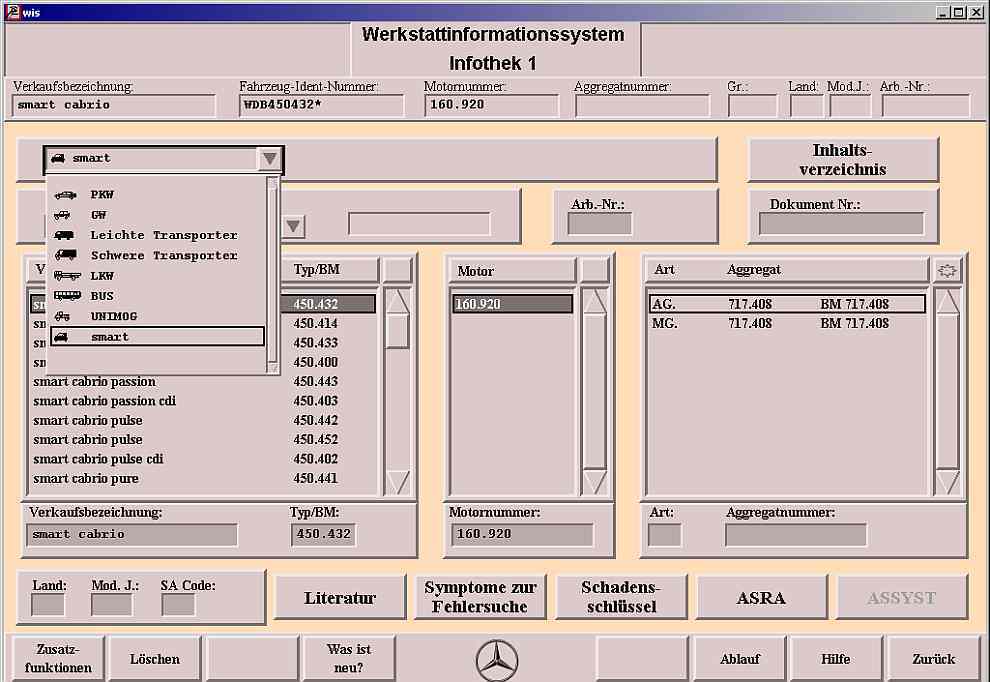The height and width of the screenshot is (682, 990).
Task: Select row 'smart cabrio passion cdi'
Action: click(203, 401)
